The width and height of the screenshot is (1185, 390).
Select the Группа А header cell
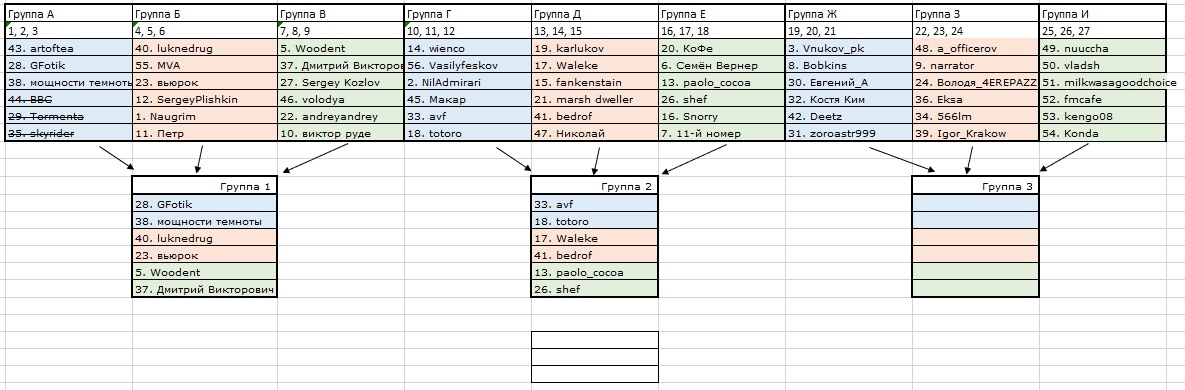tap(68, 14)
